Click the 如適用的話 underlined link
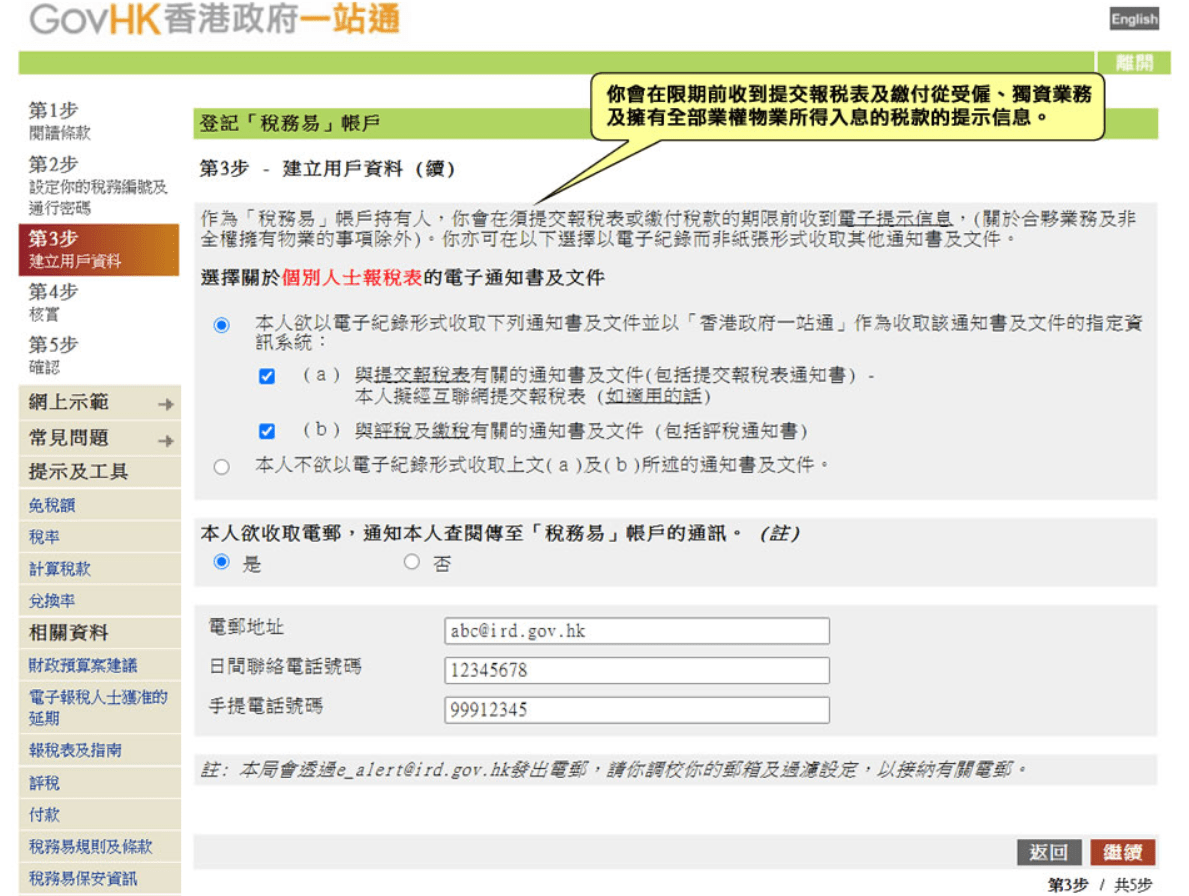Screen dimensions: 1189x896 [653, 396]
